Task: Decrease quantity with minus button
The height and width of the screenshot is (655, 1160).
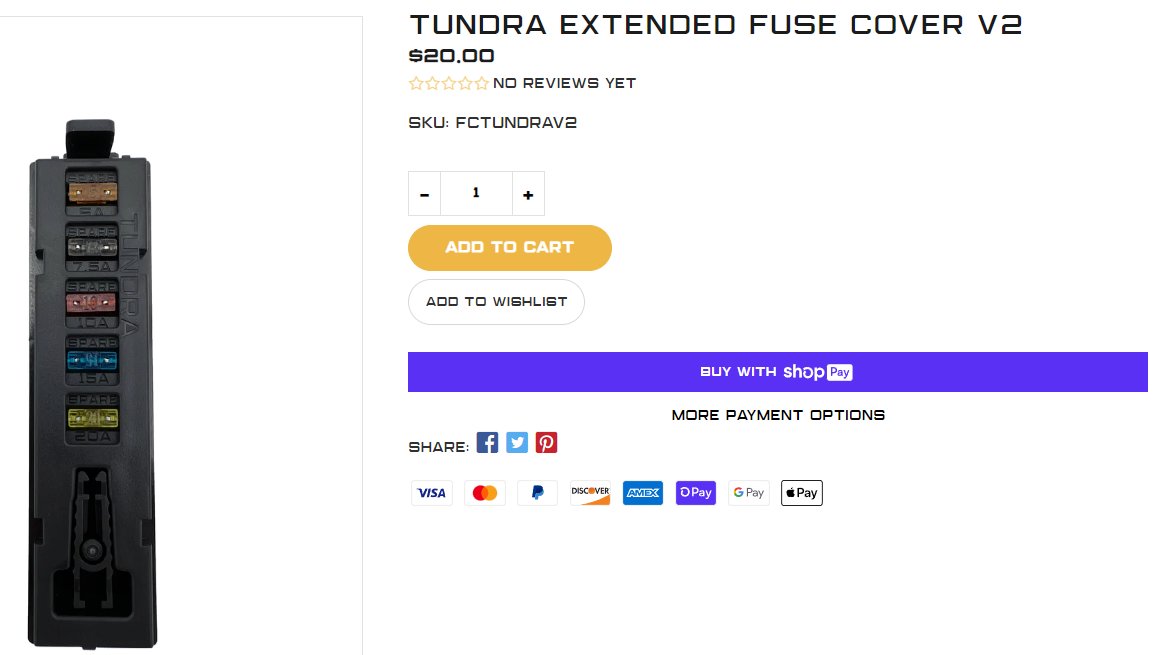Action: point(425,194)
